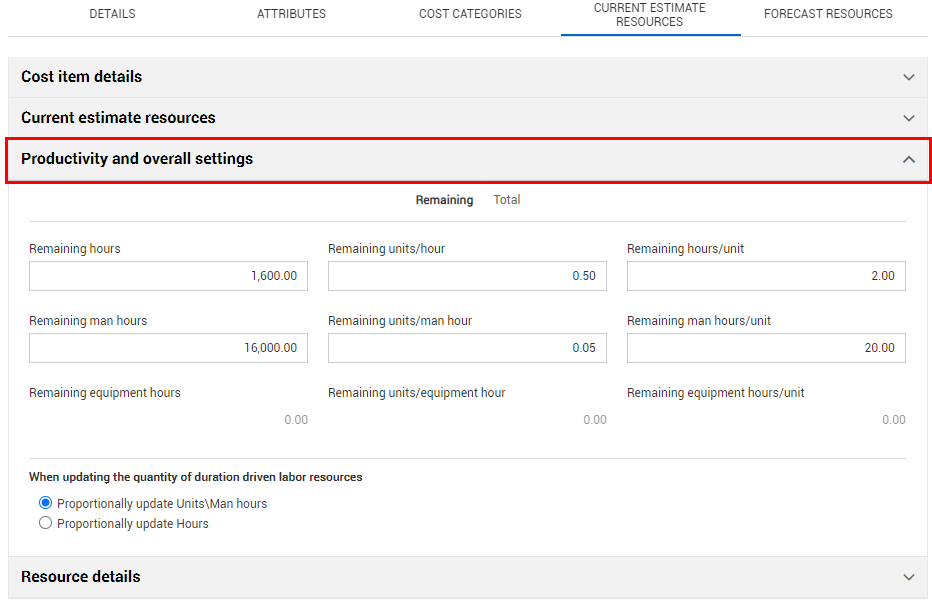The image size is (932, 603).
Task: Expand Current estimate resources chevron
Action: pos(908,118)
